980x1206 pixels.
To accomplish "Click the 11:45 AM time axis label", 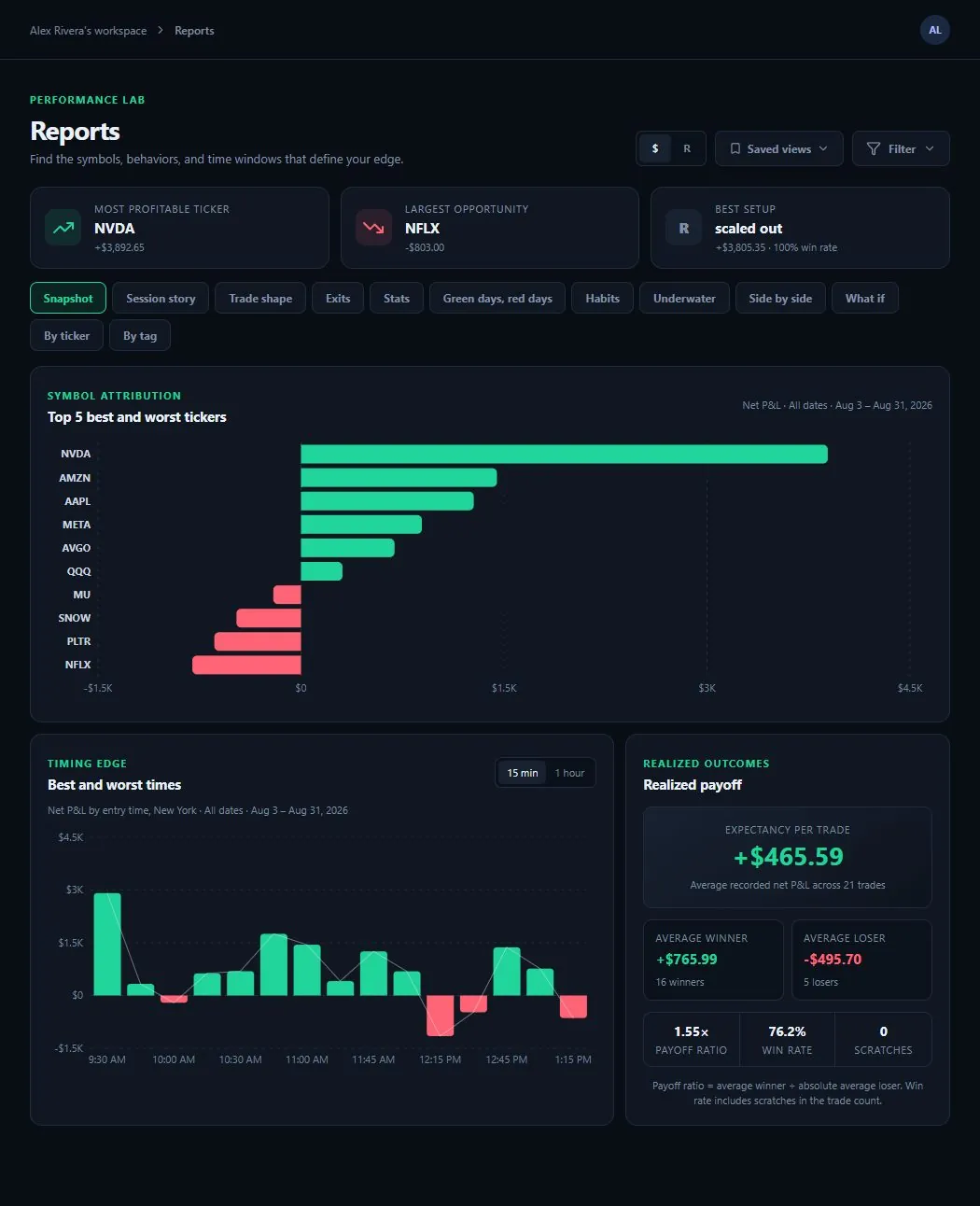I will pyautogui.click(x=373, y=1059).
